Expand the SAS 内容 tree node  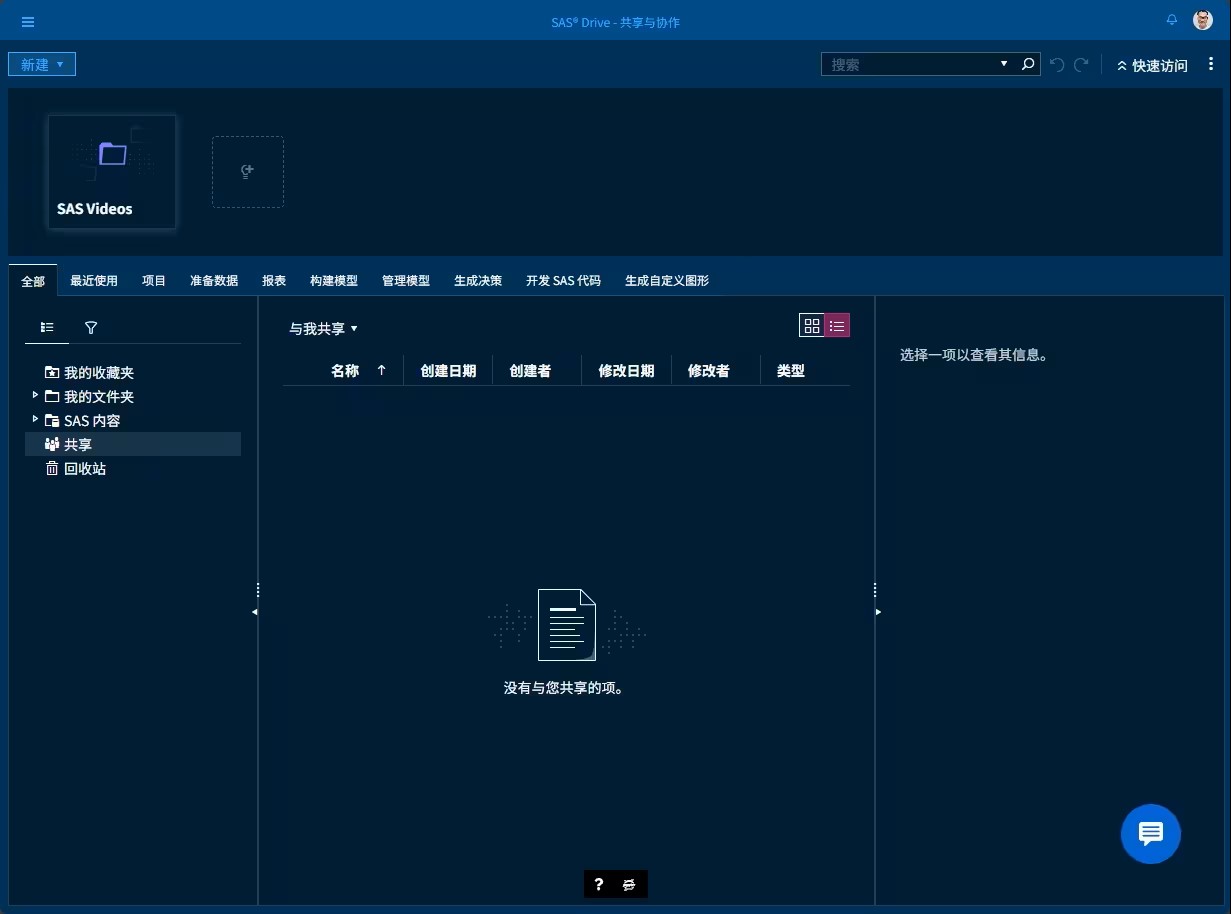point(35,419)
